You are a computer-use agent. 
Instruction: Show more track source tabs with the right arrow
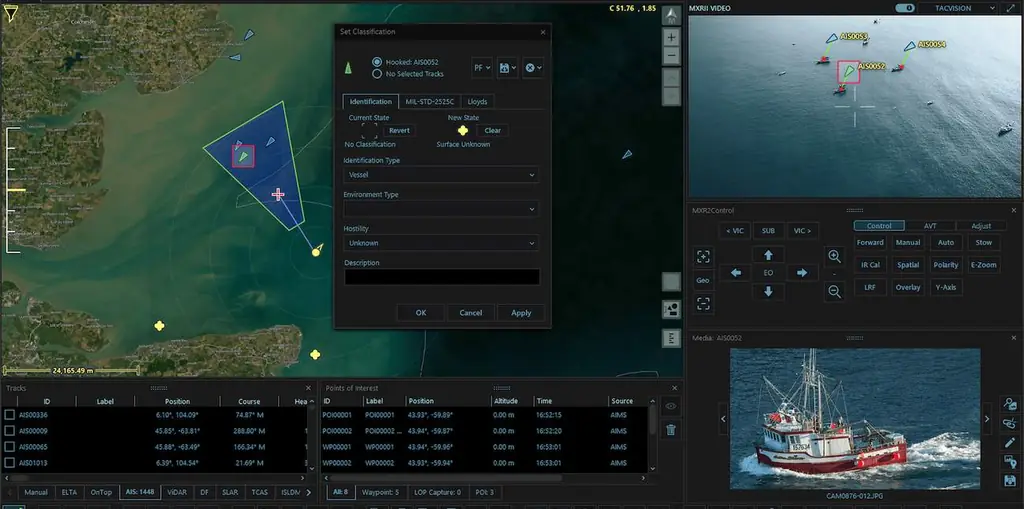click(x=308, y=492)
